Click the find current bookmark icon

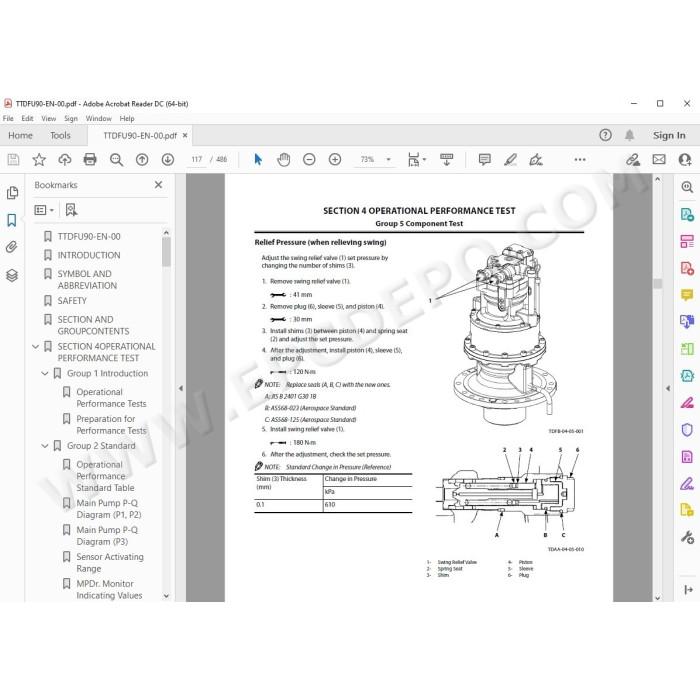tap(71, 210)
